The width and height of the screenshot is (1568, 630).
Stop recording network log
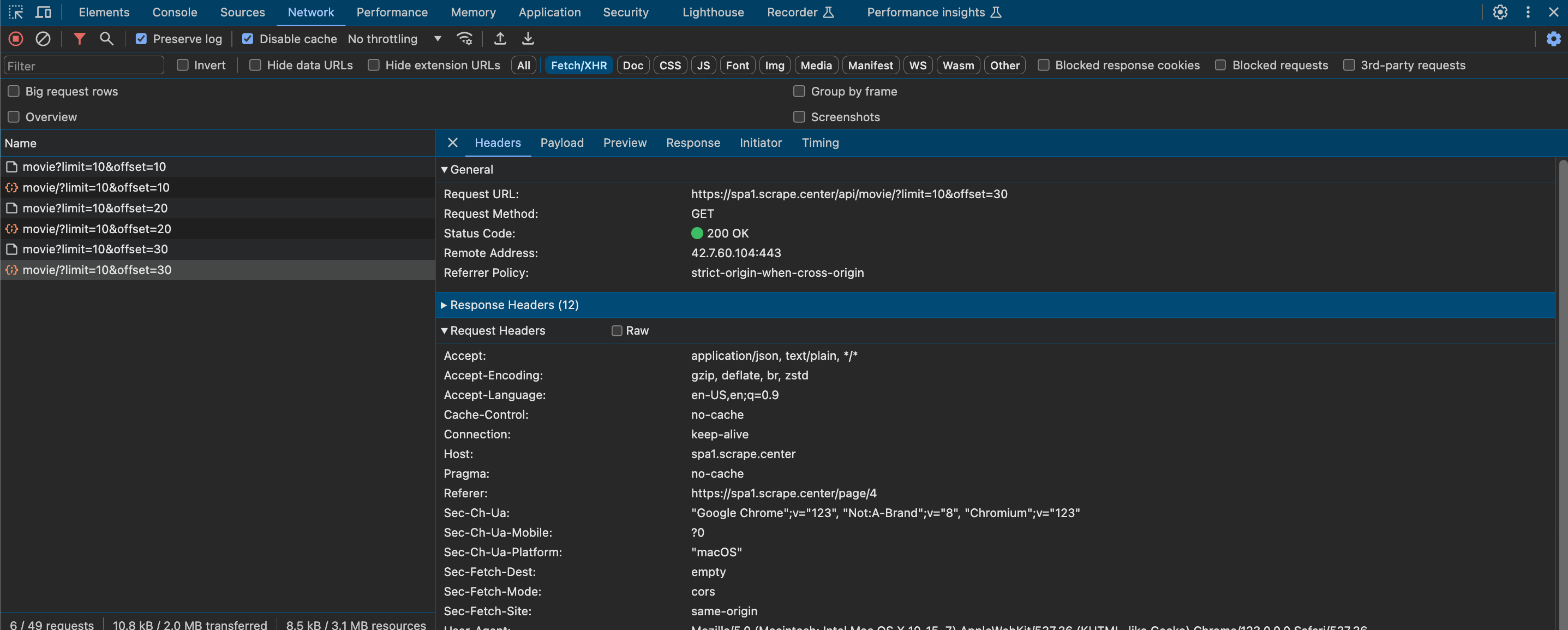[16, 39]
